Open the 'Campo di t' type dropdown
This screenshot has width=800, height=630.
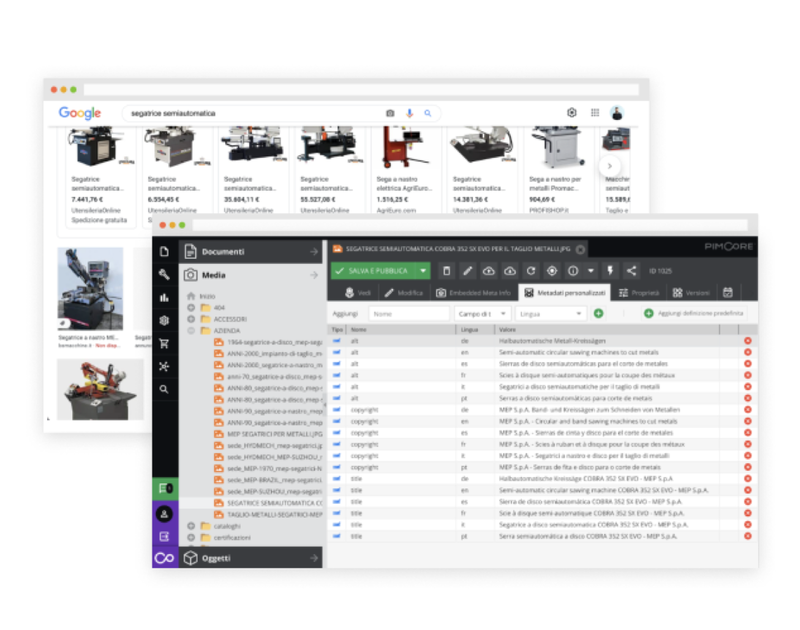[481, 314]
